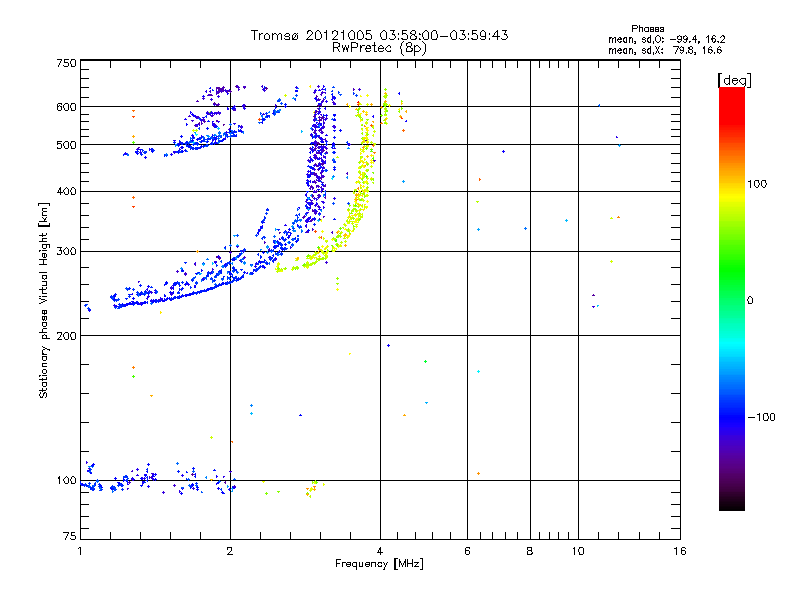Click the y-axis tick label '400'
Image resolution: width=800 pixels, height=600 pixels.
pyautogui.click(x=67, y=191)
